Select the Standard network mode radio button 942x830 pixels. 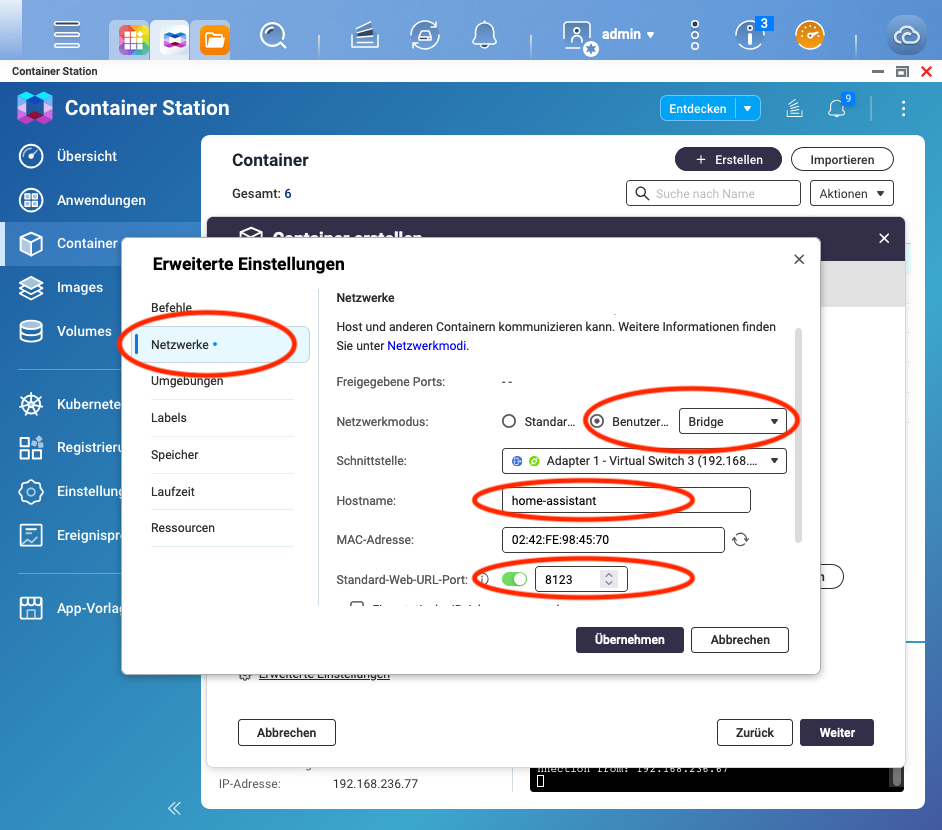coord(510,421)
